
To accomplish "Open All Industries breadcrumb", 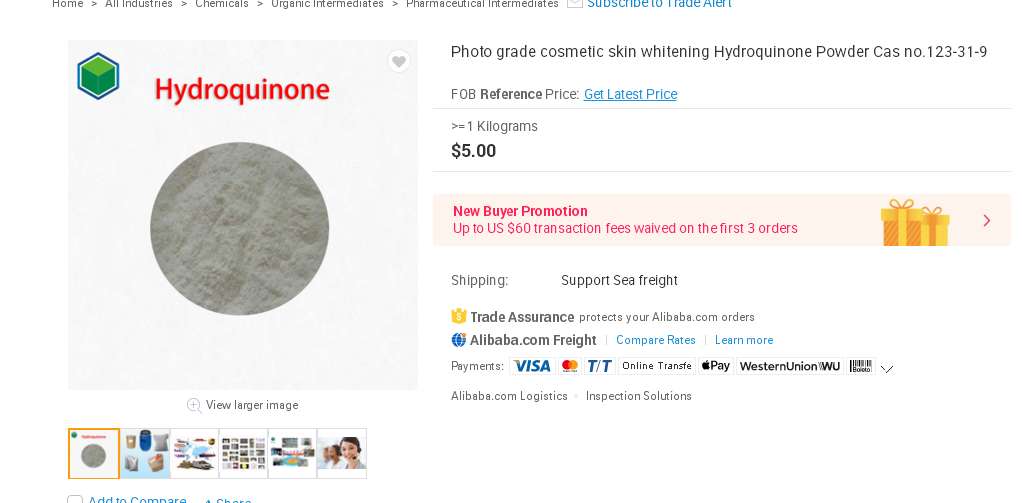I will [x=139, y=4].
